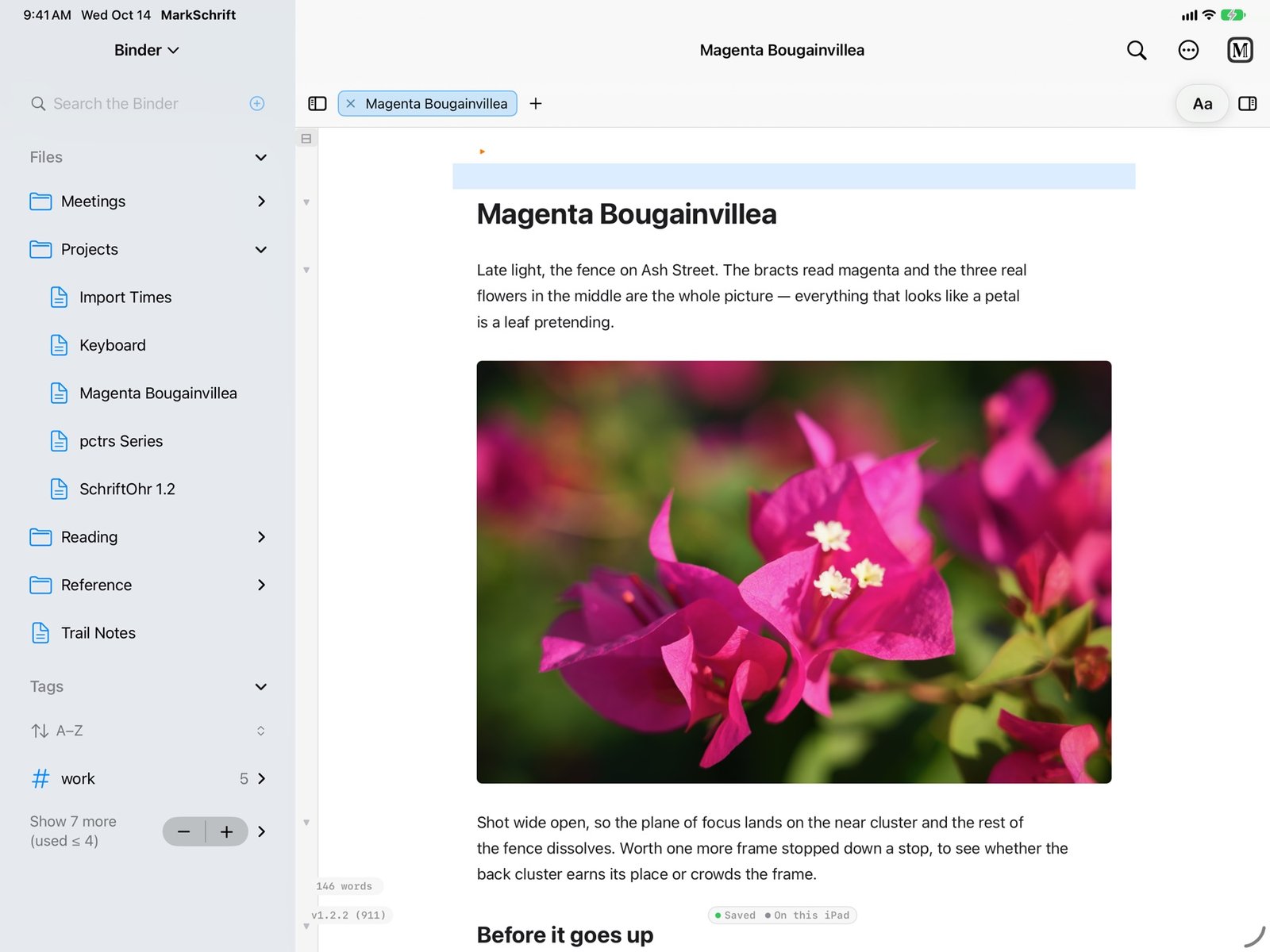
Task: Decrease tag usage threshold with minus
Action: pyautogui.click(x=184, y=831)
